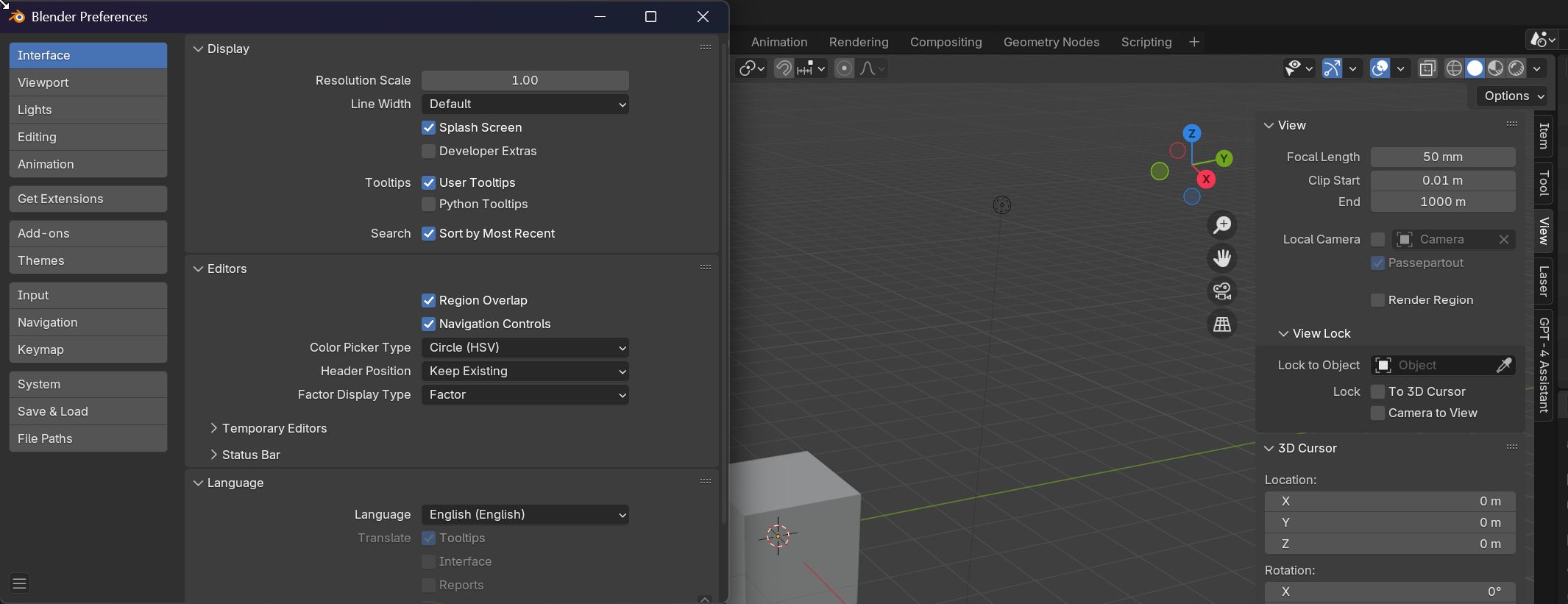The image size is (1568, 604).
Task: Switch to Geometry Nodes workspace tab
Action: tap(1051, 42)
